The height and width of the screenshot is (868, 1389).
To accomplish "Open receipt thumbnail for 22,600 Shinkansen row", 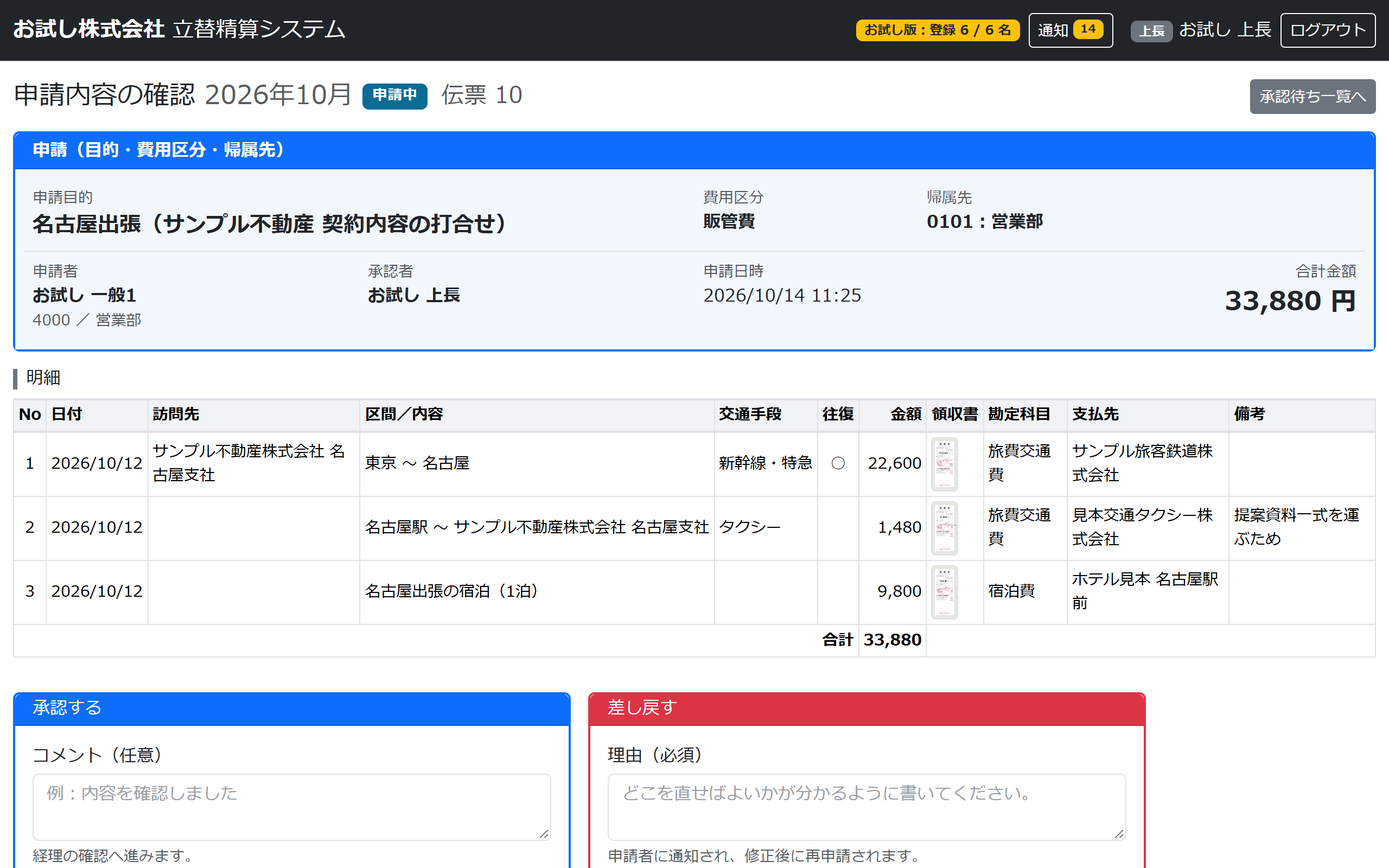I will (944, 464).
